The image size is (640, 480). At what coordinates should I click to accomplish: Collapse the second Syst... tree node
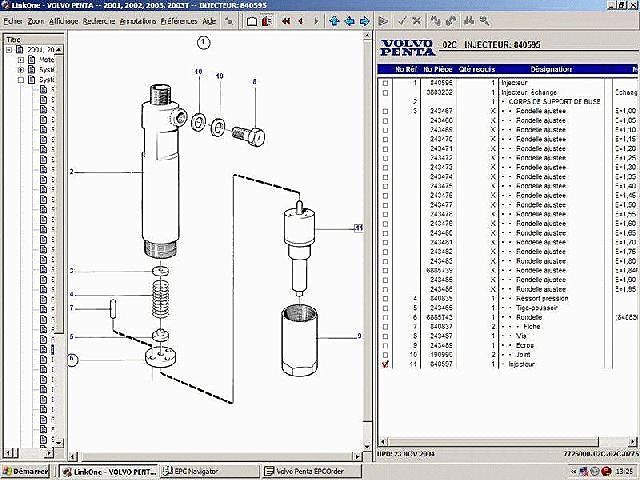point(21,80)
